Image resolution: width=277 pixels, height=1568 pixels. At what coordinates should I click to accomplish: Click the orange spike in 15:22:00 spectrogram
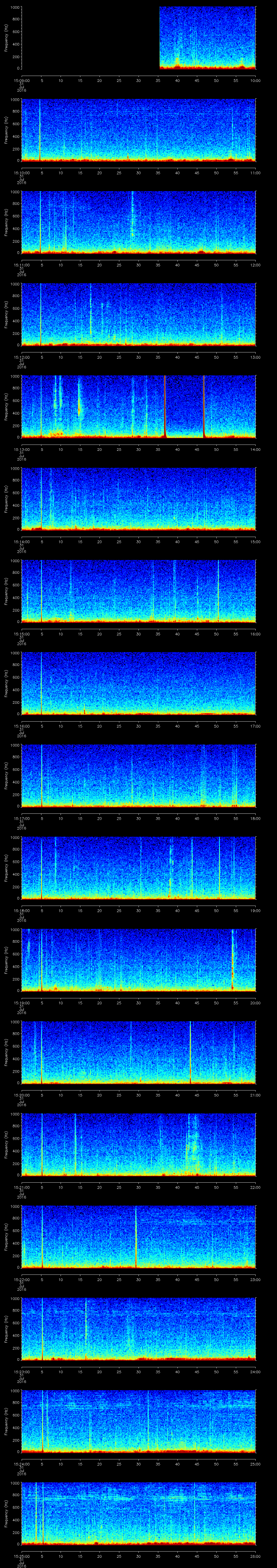click(136, 1237)
